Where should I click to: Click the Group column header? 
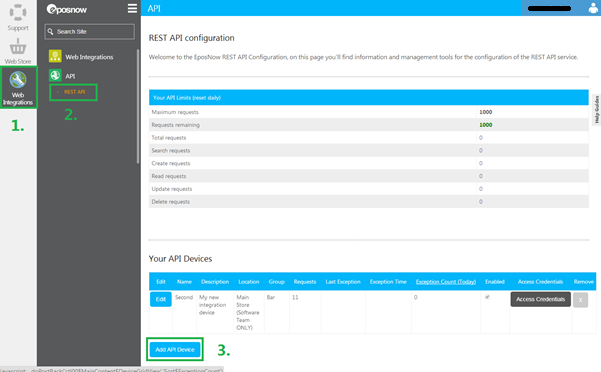[276, 282]
